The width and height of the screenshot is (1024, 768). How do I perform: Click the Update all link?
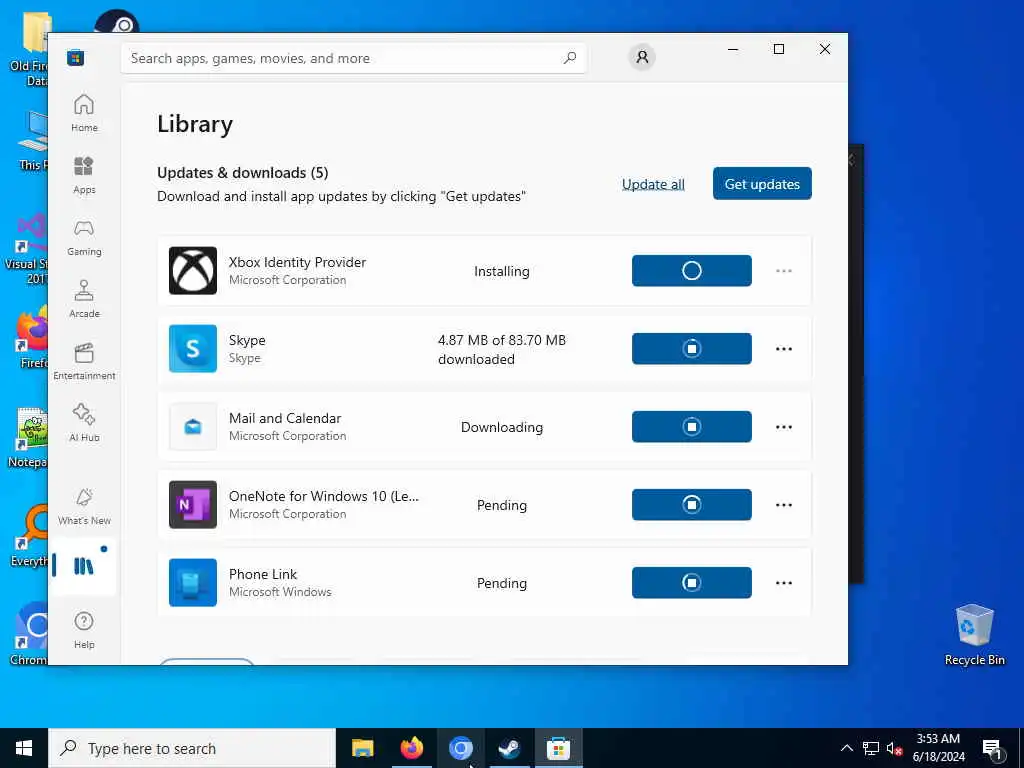click(653, 184)
